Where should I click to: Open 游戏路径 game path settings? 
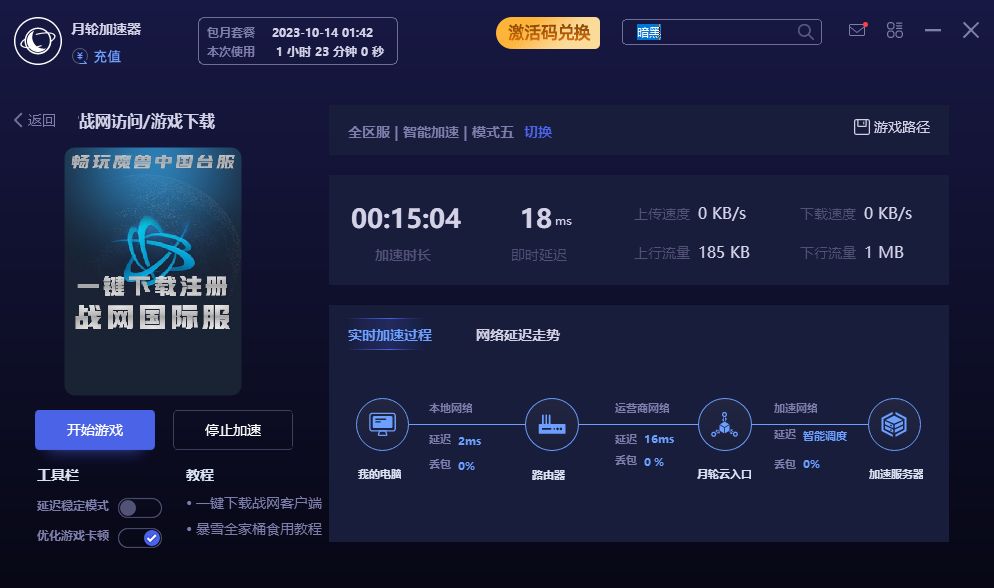[890, 128]
